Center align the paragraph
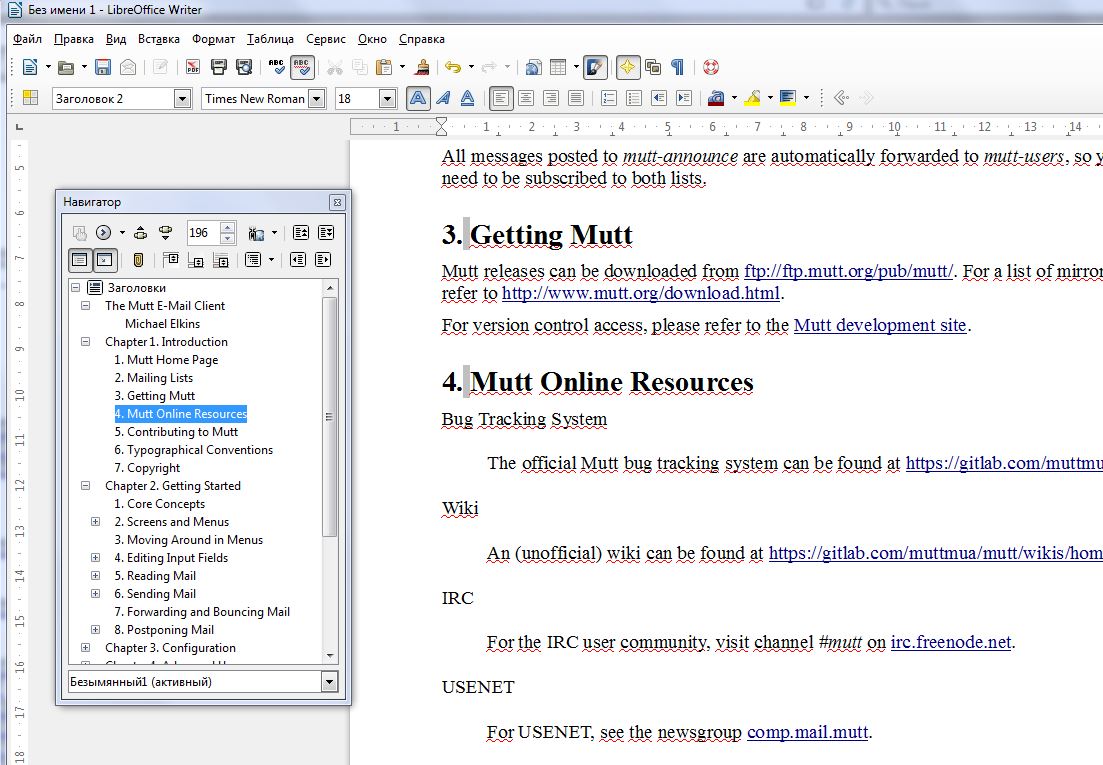Image resolution: width=1103 pixels, height=765 pixels. [x=525, y=98]
